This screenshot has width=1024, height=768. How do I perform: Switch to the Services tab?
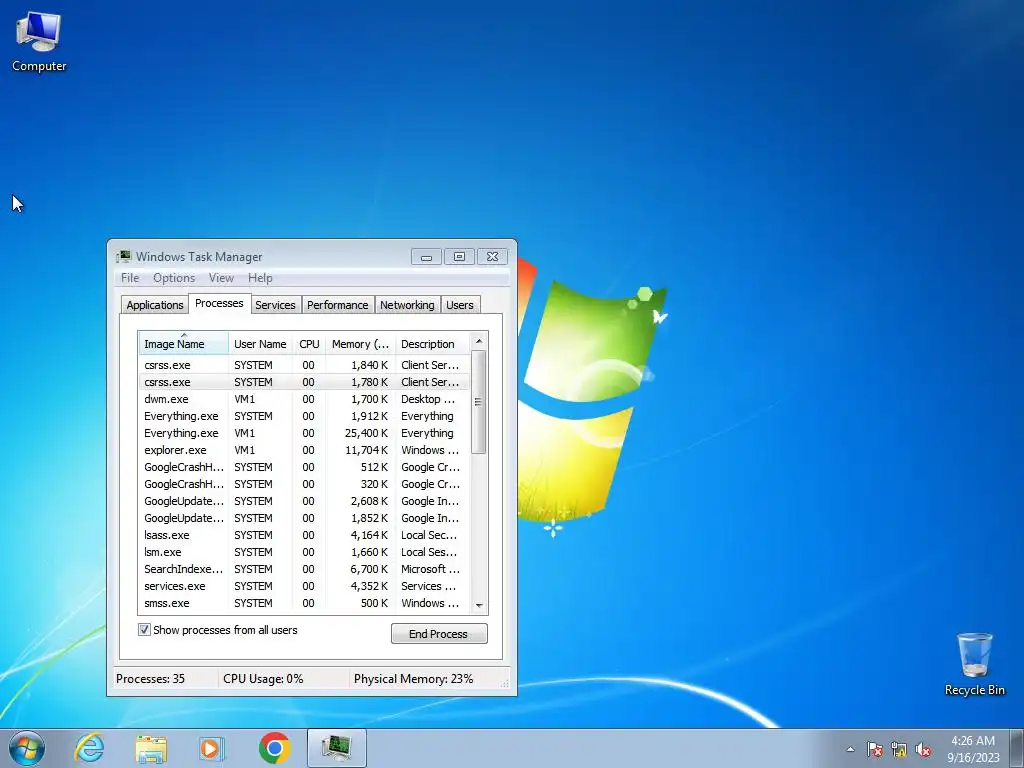tap(275, 305)
